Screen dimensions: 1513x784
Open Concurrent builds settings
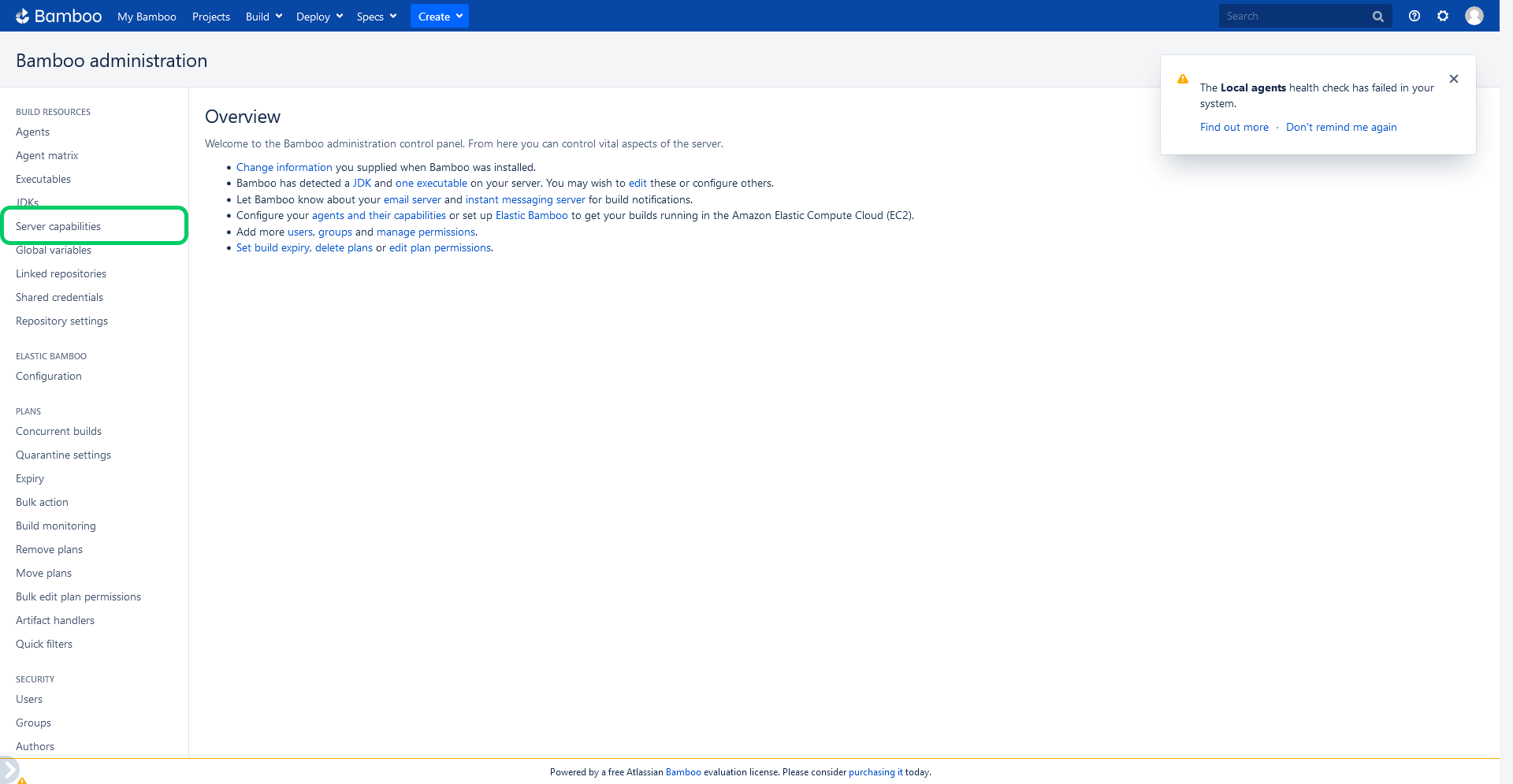pos(58,431)
